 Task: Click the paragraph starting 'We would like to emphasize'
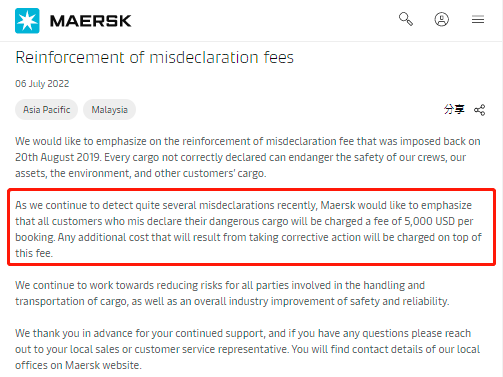(x=248, y=157)
